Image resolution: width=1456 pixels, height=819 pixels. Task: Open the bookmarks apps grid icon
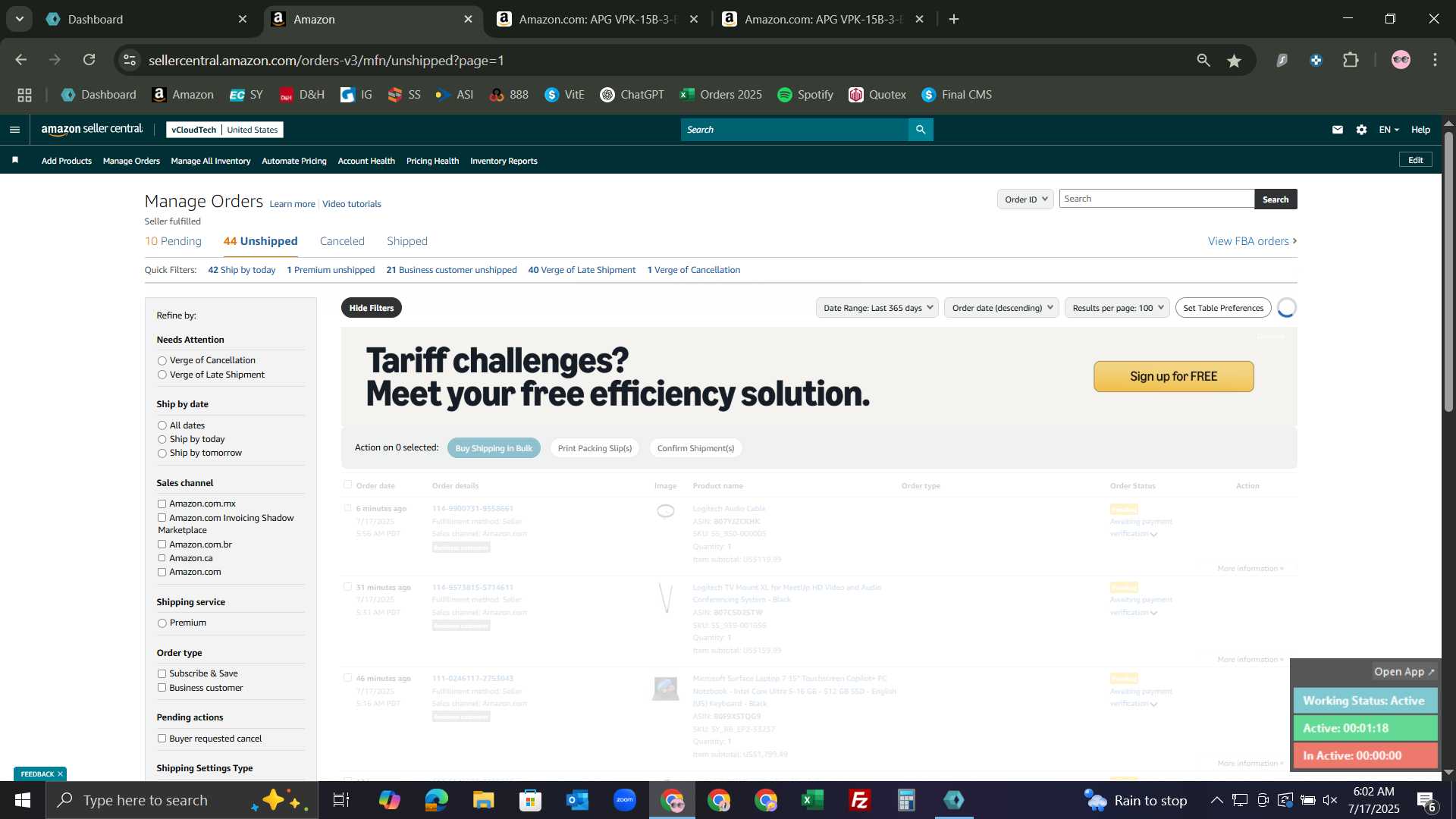(x=25, y=95)
